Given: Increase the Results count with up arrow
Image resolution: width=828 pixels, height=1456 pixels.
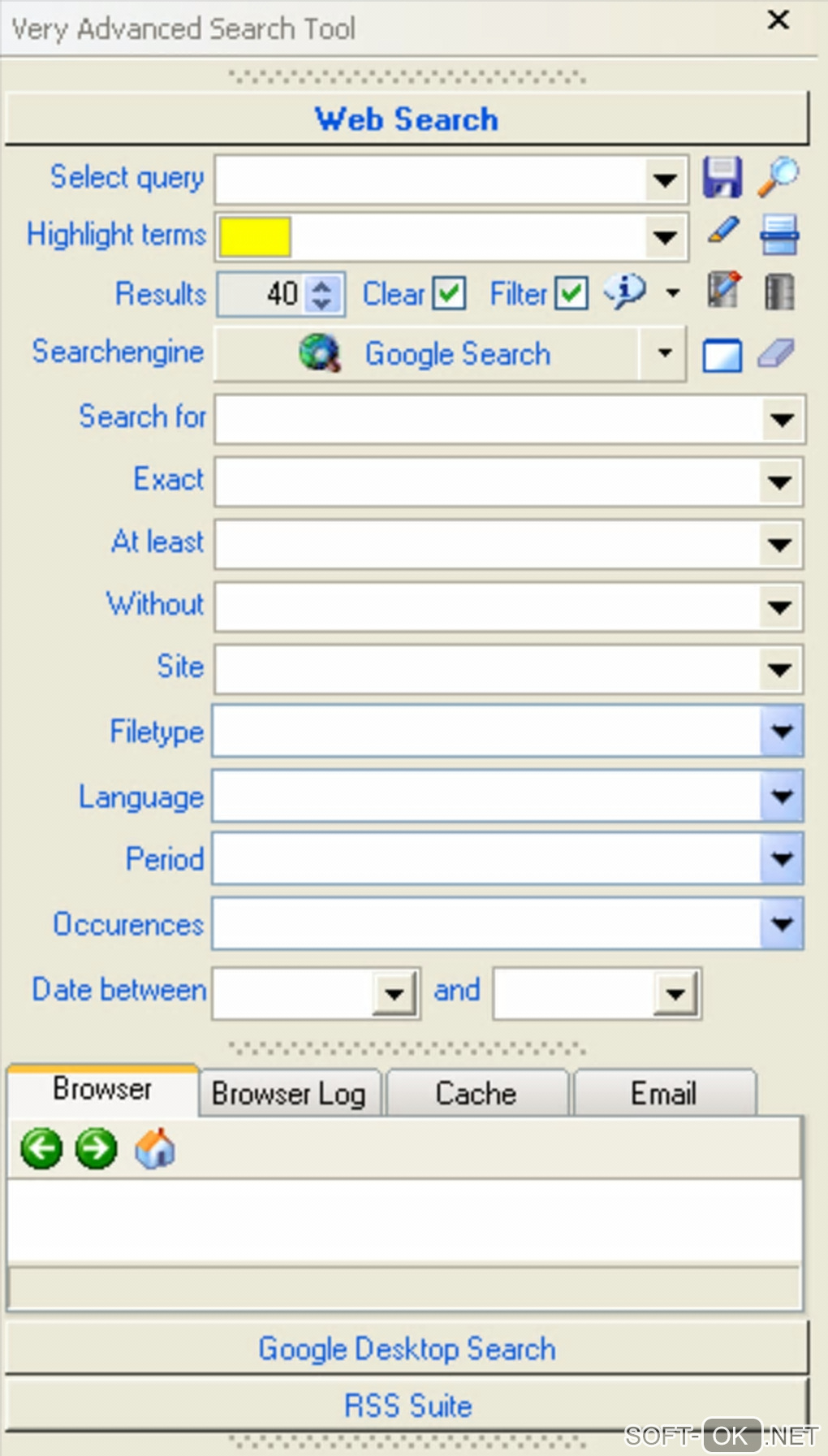Looking at the screenshot, I should coord(322,286).
